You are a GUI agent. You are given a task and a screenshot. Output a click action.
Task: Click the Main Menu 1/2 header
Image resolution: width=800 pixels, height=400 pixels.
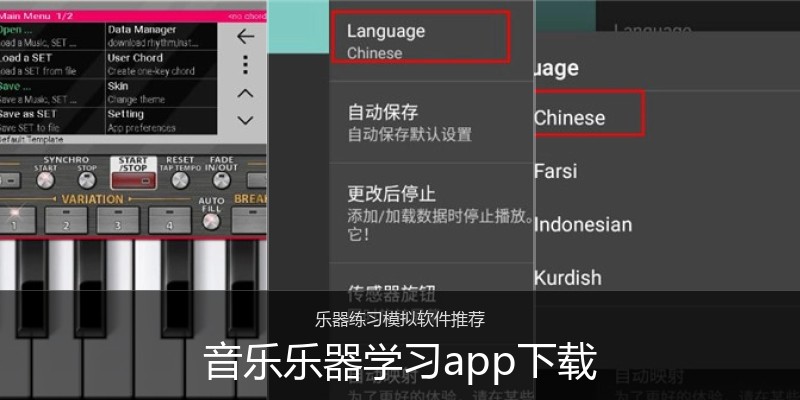point(36,16)
